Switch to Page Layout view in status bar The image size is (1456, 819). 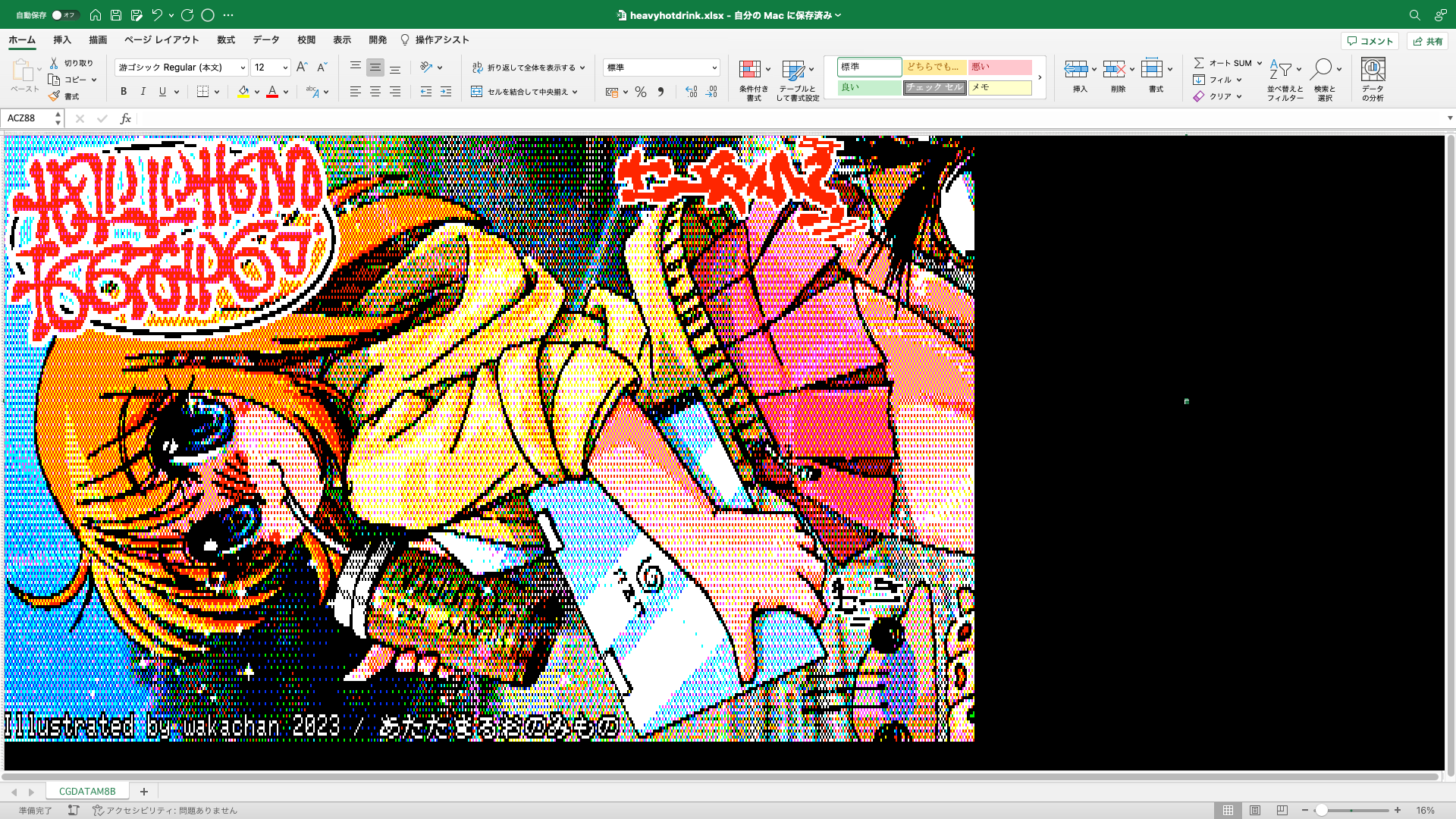1255,810
